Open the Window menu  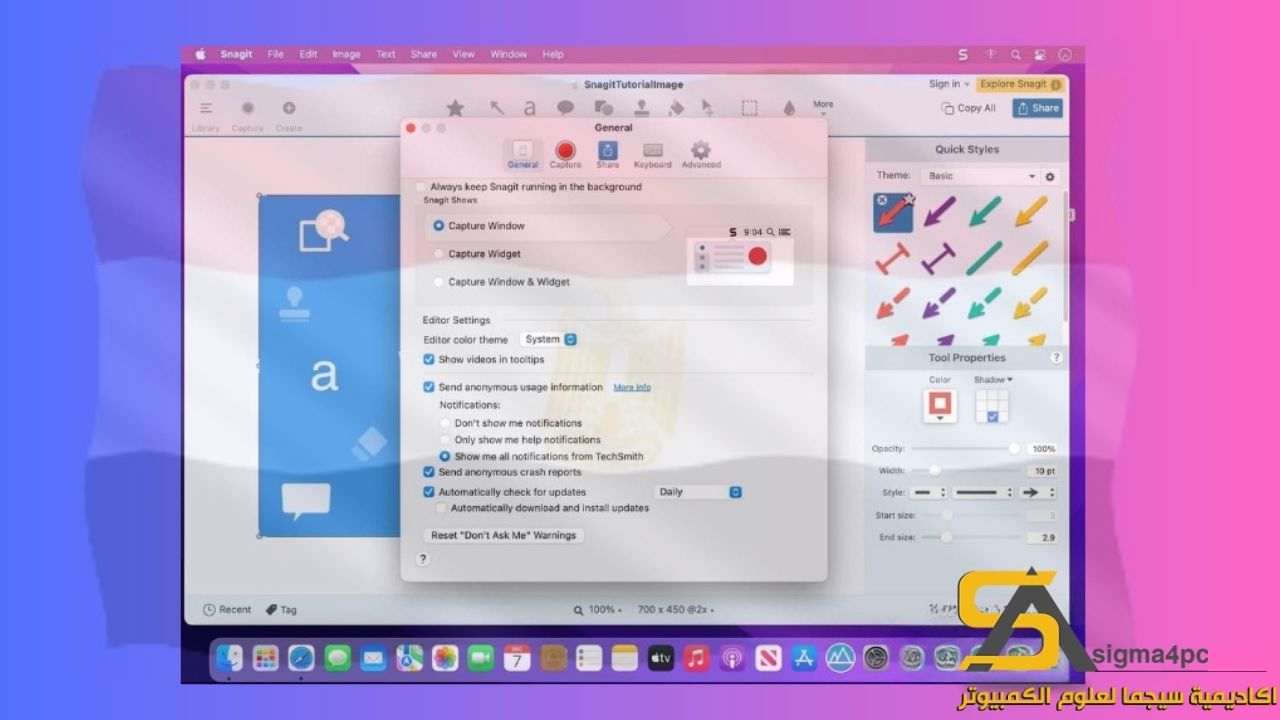tap(508, 55)
